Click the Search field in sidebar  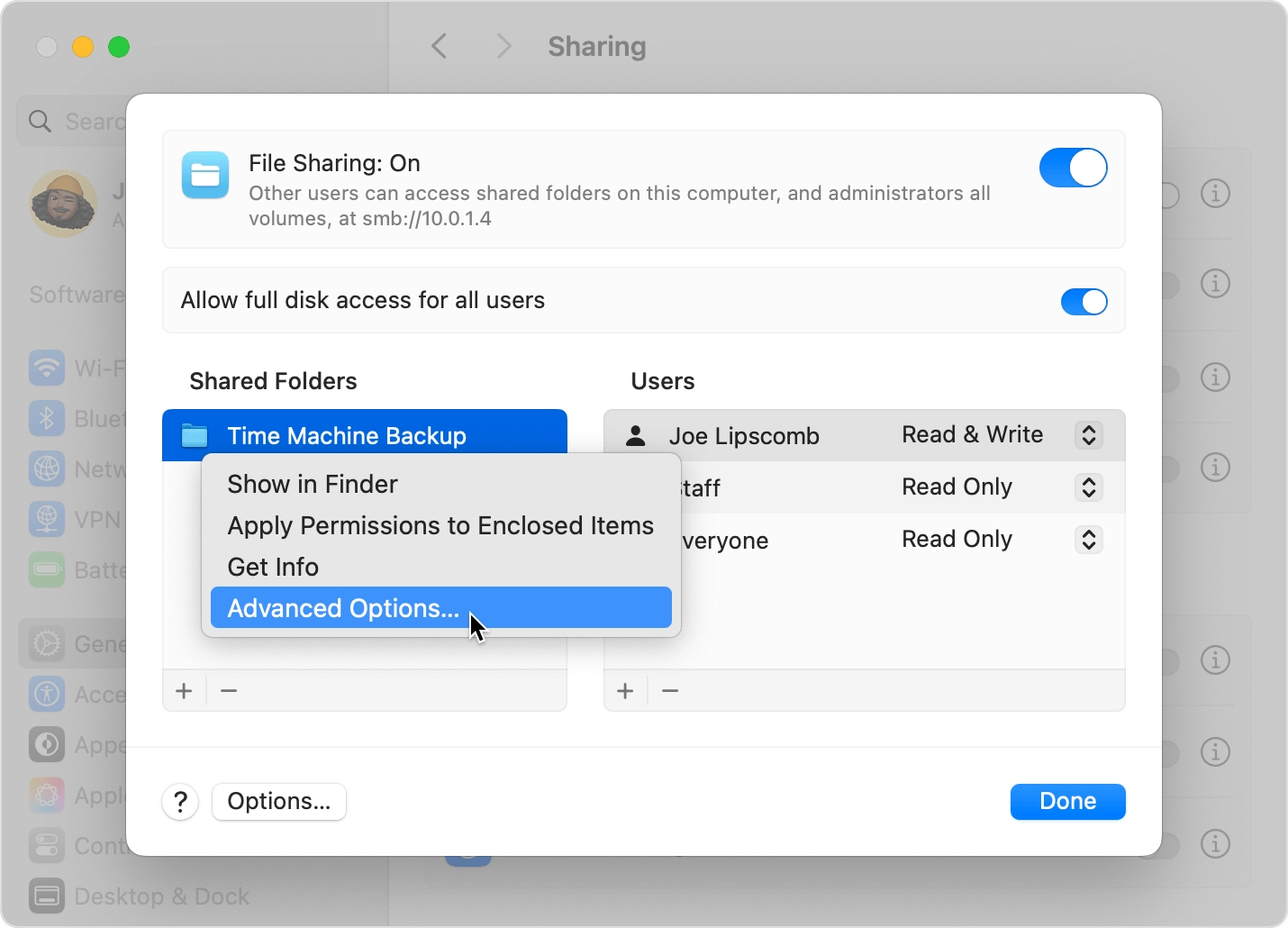pos(72,121)
